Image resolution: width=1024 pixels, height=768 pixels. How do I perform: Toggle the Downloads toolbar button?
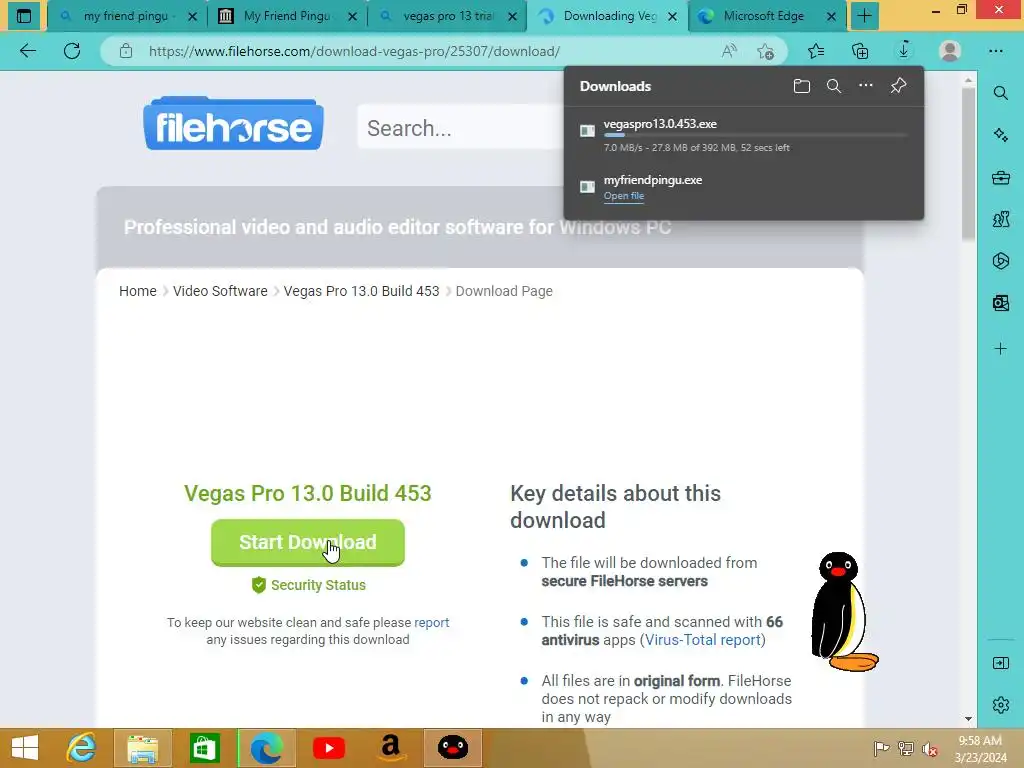(904, 51)
